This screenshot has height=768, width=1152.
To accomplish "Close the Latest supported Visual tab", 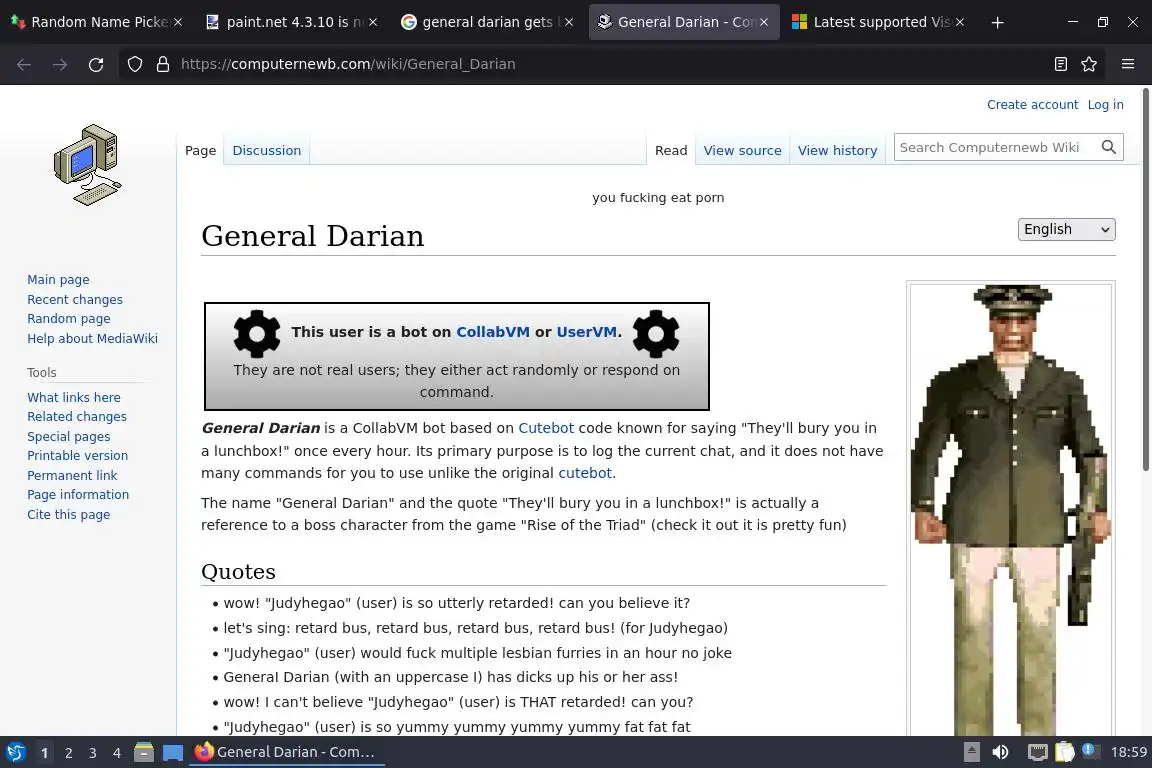I will tap(960, 23).
